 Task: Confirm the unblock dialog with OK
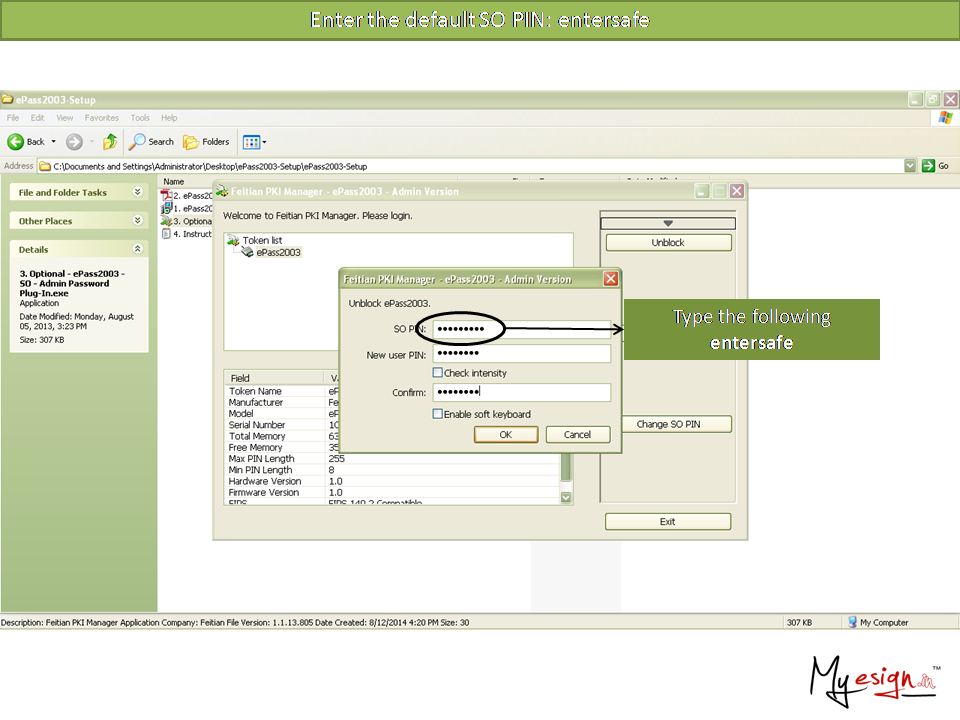pyautogui.click(x=506, y=435)
